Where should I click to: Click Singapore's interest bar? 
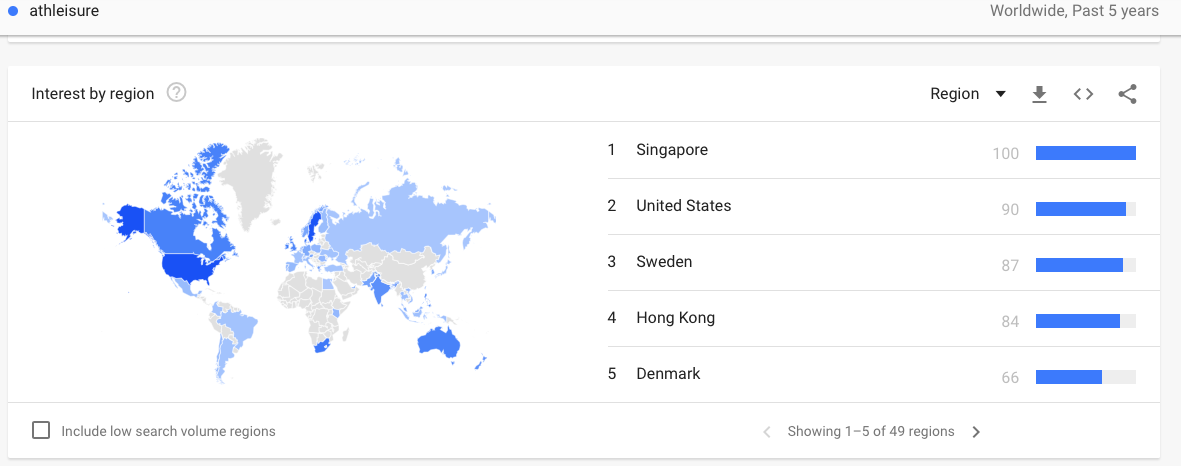1085,153
